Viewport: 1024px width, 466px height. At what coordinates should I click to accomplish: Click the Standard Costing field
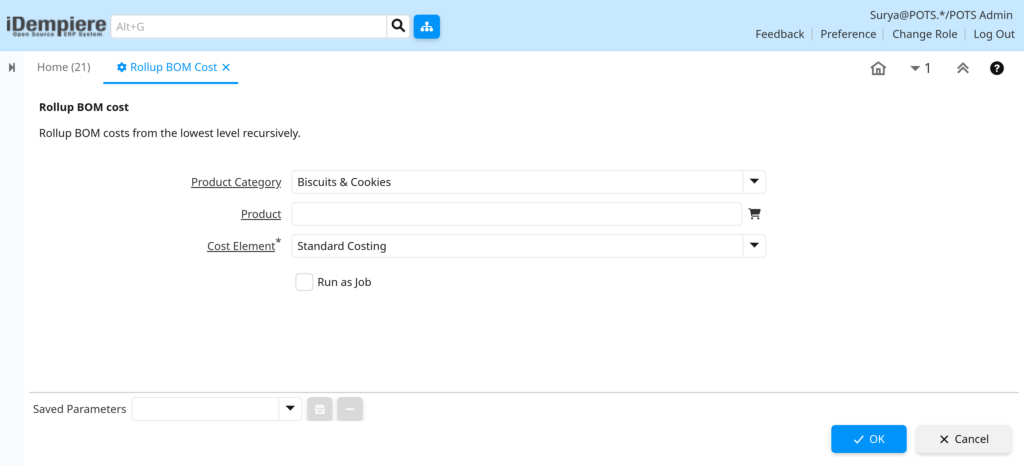(517, 246)
